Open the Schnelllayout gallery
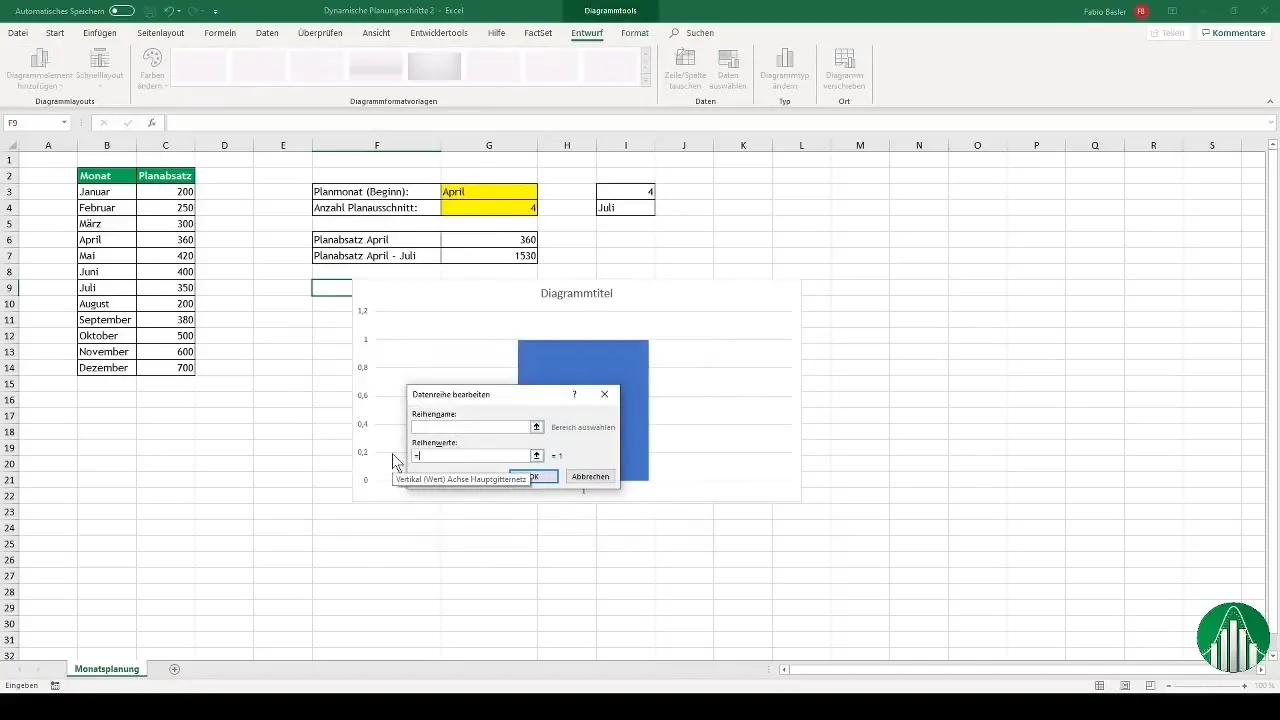This screenshot has width=1280, height=720. click(x=100, y=69)
